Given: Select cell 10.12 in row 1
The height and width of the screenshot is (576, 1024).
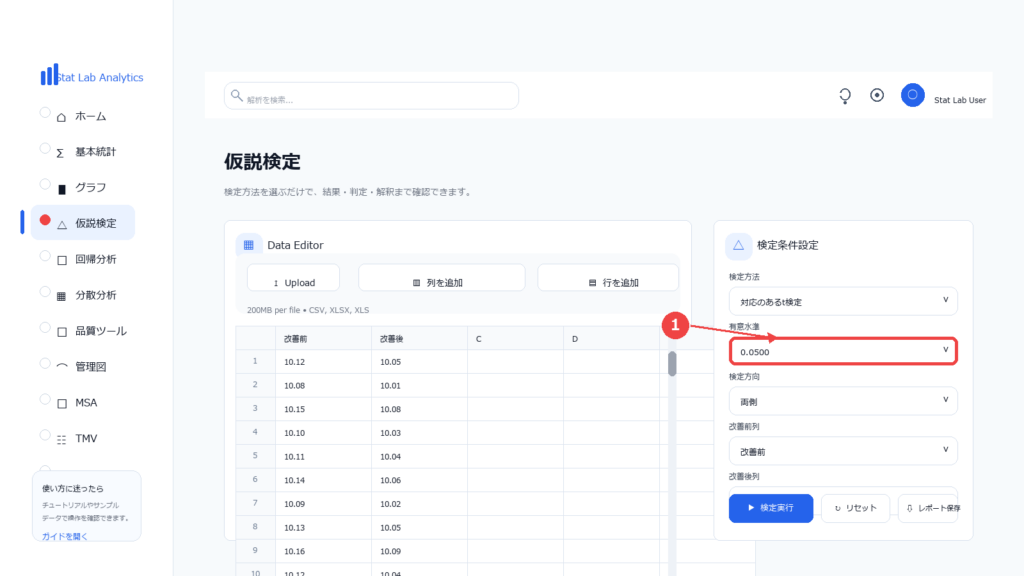Looking at the screenshot, I should [x=323, y=362].
